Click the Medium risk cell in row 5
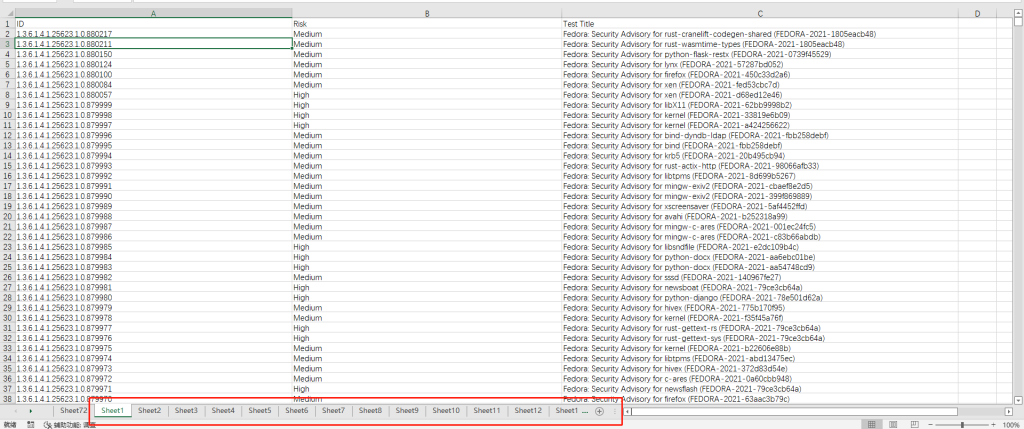This screenshot has width=1024, height=429. pyautogui.click(x=426, y=64)
